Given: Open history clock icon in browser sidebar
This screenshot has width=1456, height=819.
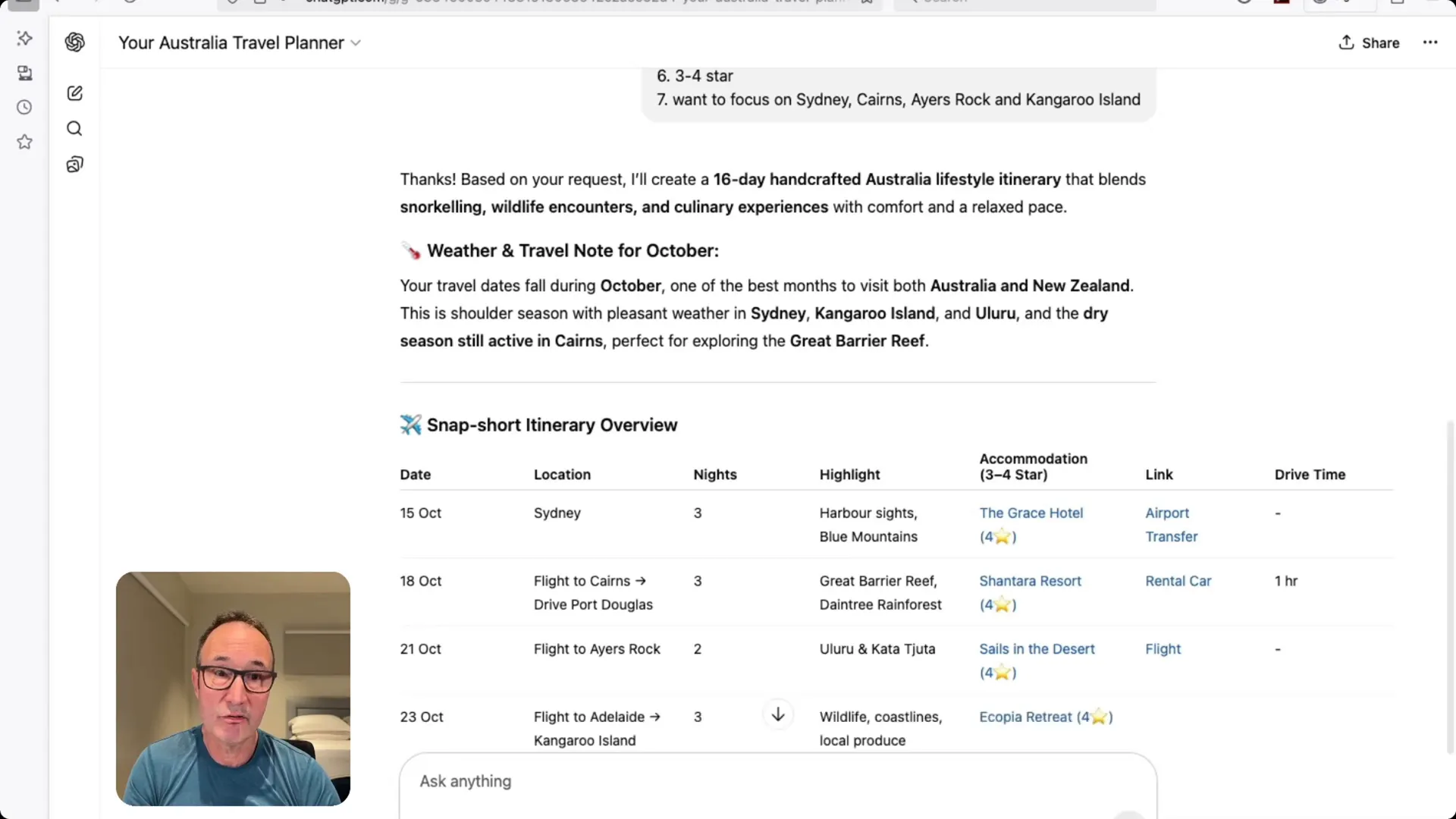Looking at the screenshot, I should [x=25, y=108].
